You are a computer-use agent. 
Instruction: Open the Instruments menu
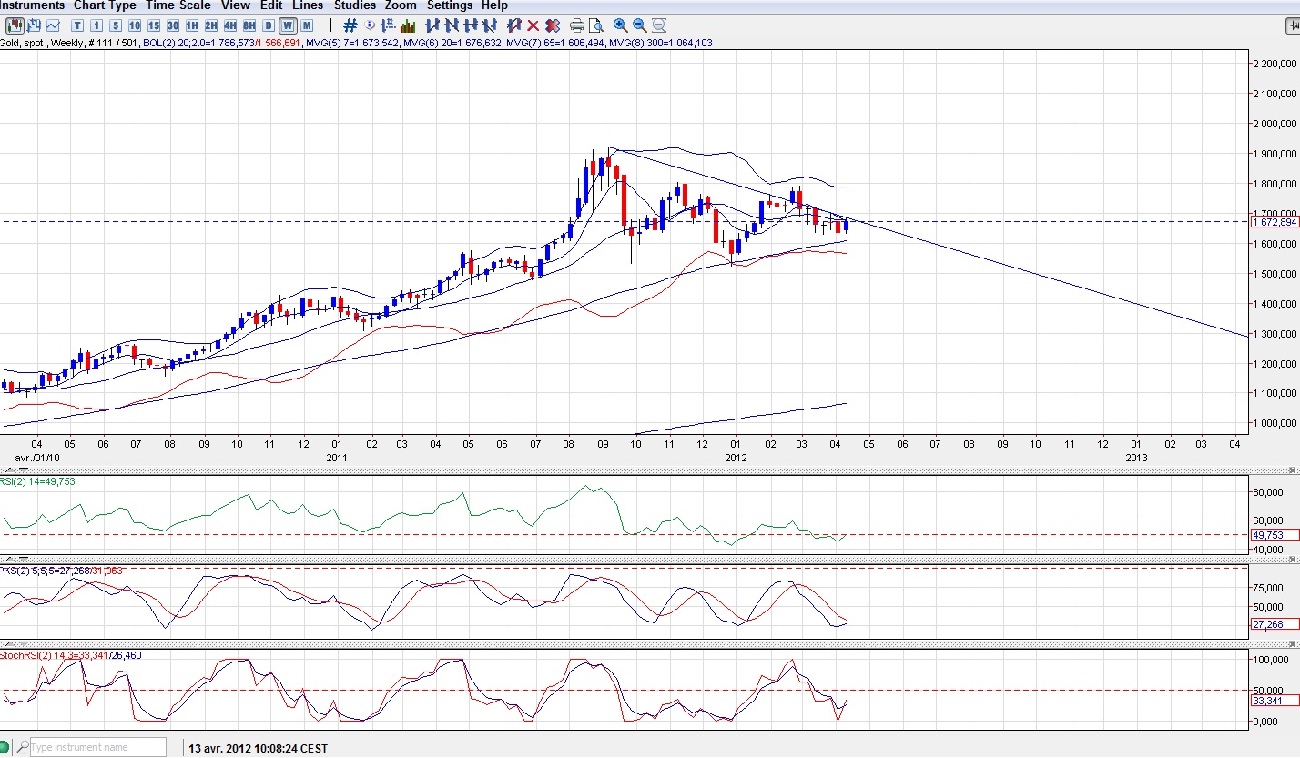[33, 6]
